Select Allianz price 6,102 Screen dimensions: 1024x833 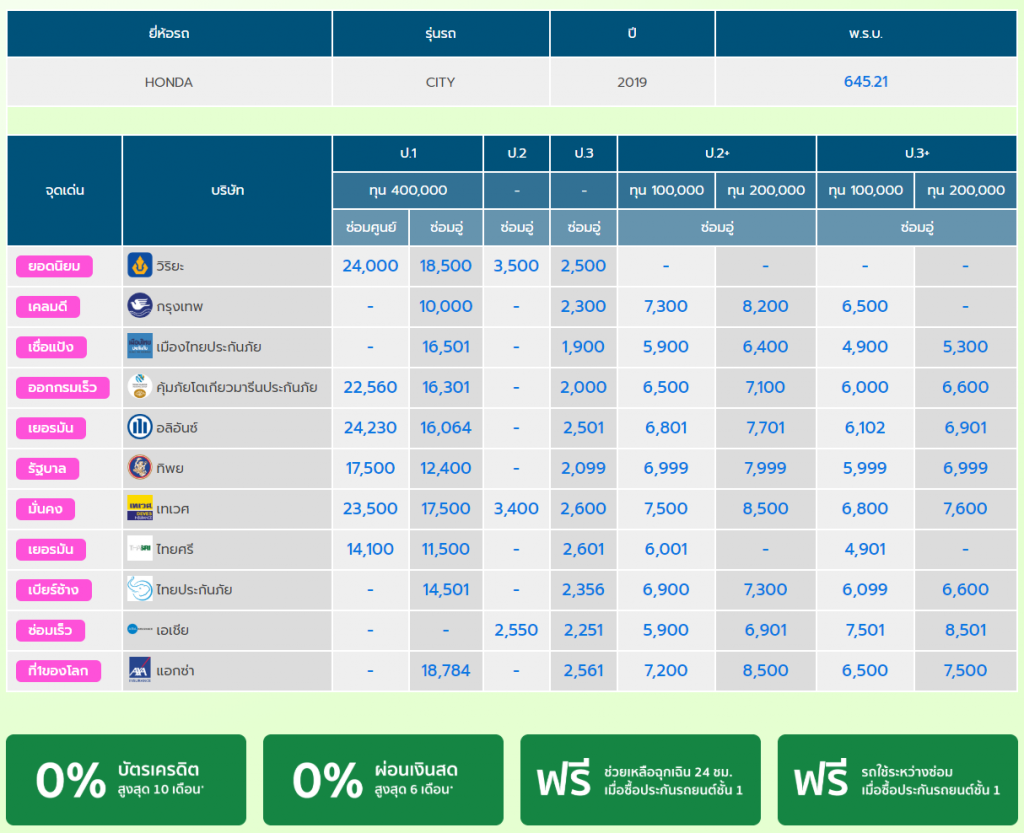pos(865,428)
